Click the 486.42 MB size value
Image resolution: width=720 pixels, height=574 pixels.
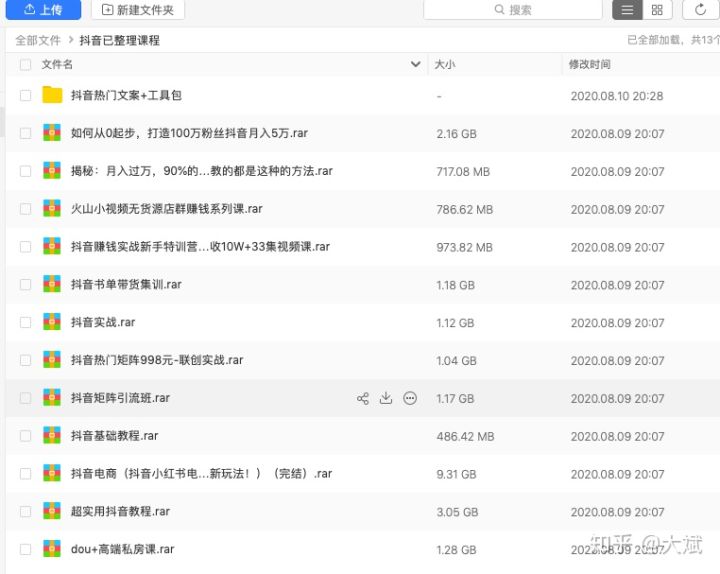coord(465,437)
